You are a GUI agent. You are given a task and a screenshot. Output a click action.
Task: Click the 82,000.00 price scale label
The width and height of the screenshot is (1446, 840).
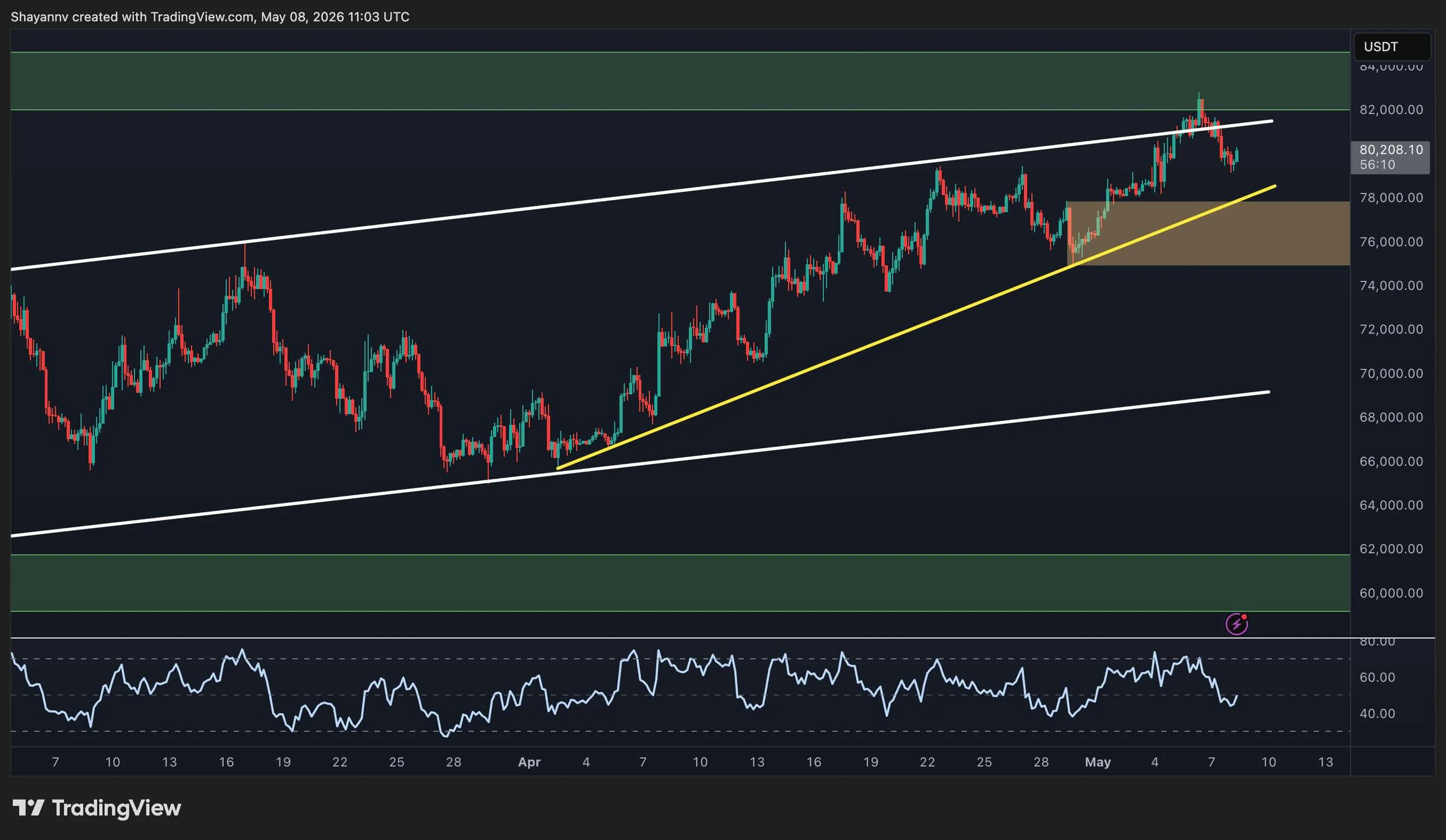point(1391,110)
